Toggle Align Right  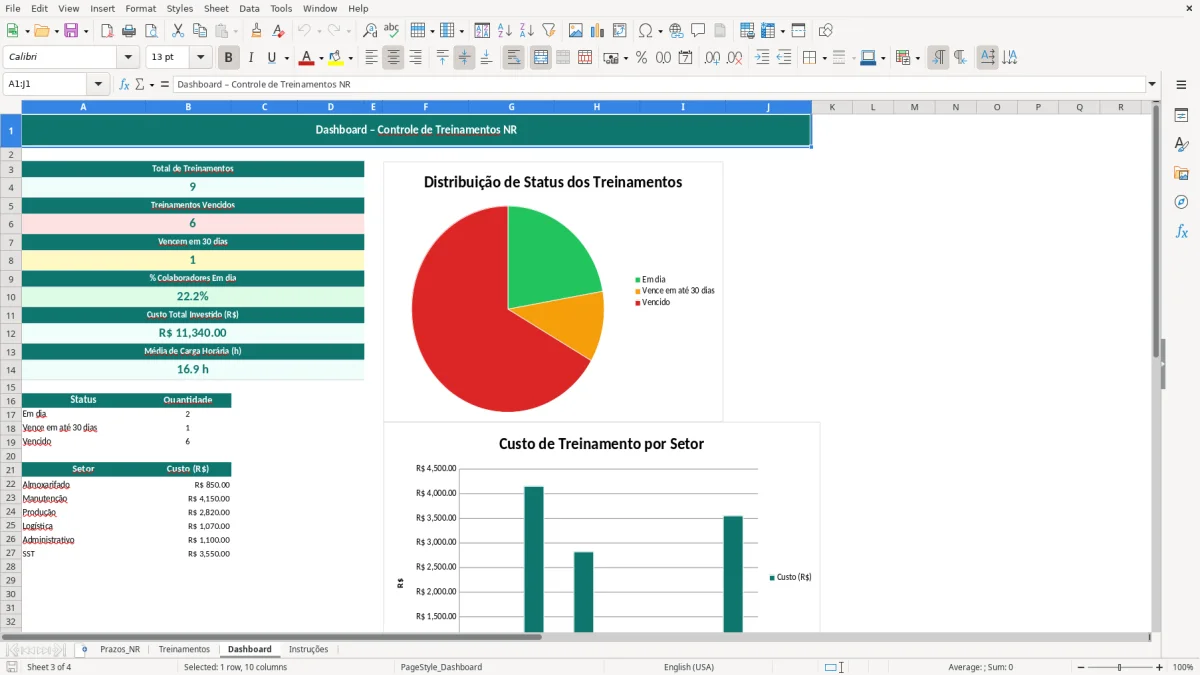point(415,58)
